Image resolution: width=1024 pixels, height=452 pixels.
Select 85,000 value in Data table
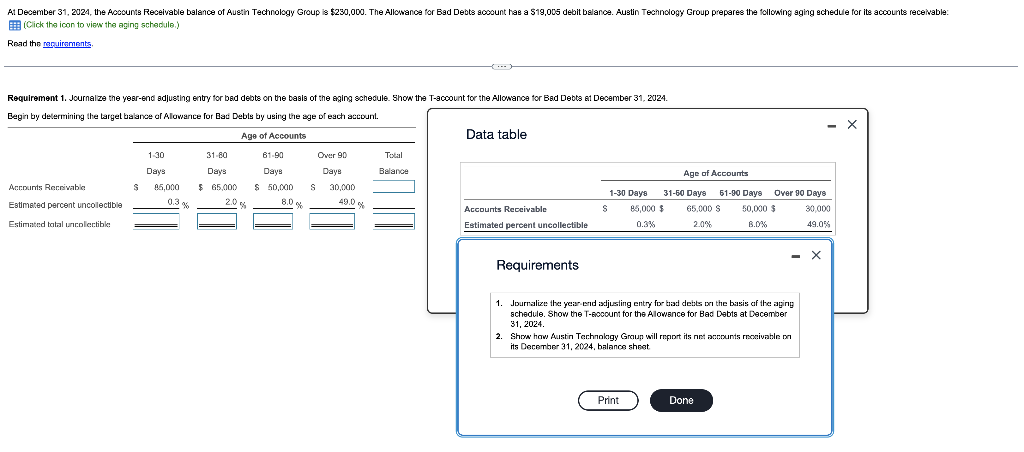point(643,209)
